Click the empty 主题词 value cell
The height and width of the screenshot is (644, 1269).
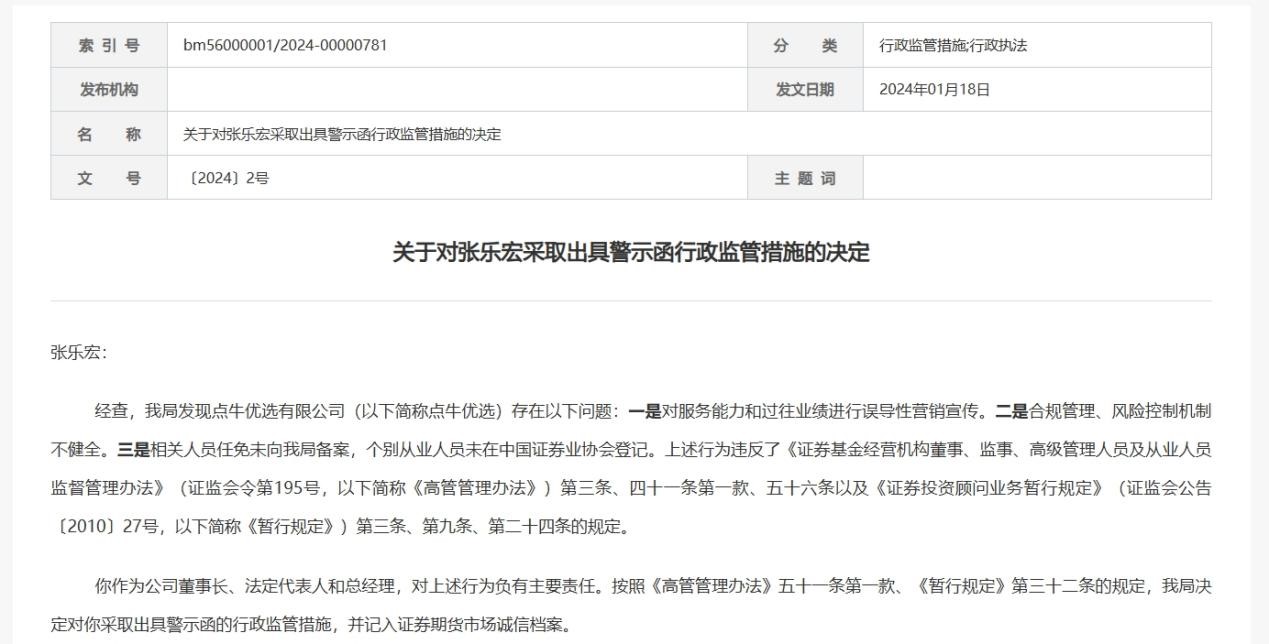click(x=1036, y=178)
